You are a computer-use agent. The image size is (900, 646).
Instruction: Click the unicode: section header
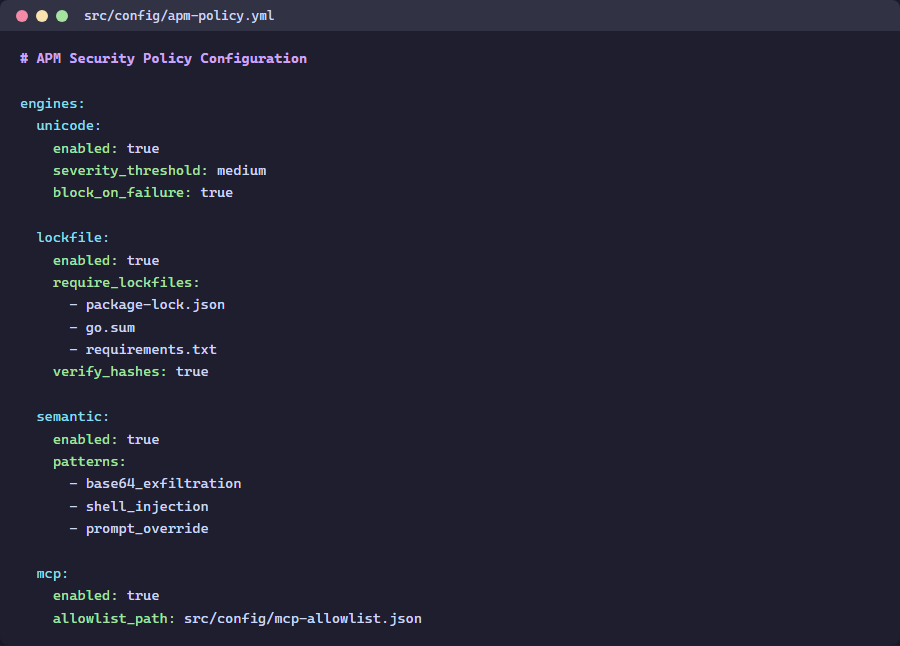point(67,125)
